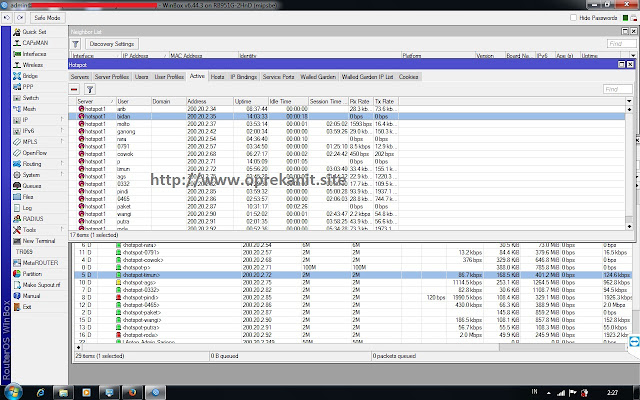This screenshot has width=640, height=400.
Task: Open Quick Set in the sidebar
Action: 34,32
